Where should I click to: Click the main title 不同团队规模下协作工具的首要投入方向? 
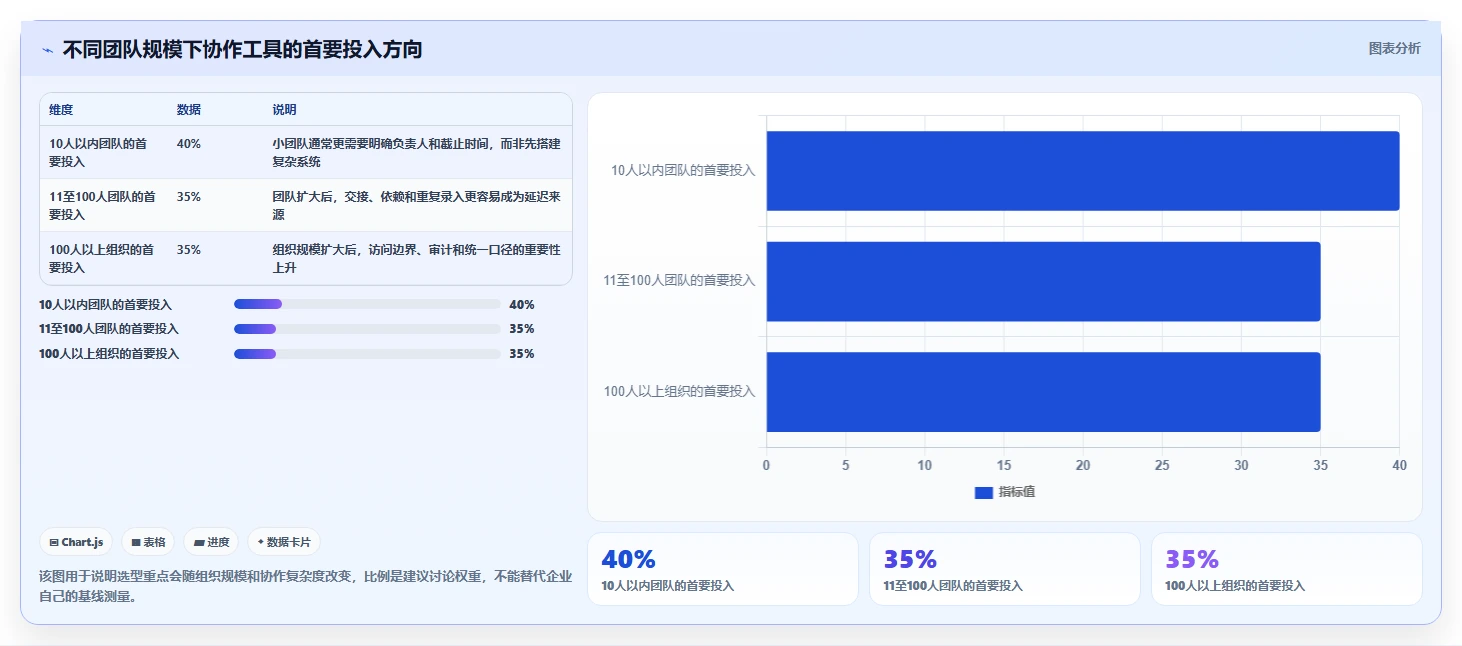pyautogui.click(x=242, y=49)
